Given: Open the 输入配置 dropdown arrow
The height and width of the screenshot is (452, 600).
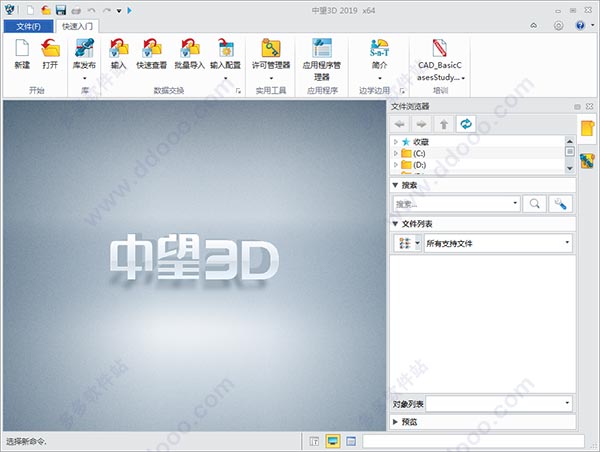Looking at the screenshot, I should pyautogui.click(x=226, y=78).
